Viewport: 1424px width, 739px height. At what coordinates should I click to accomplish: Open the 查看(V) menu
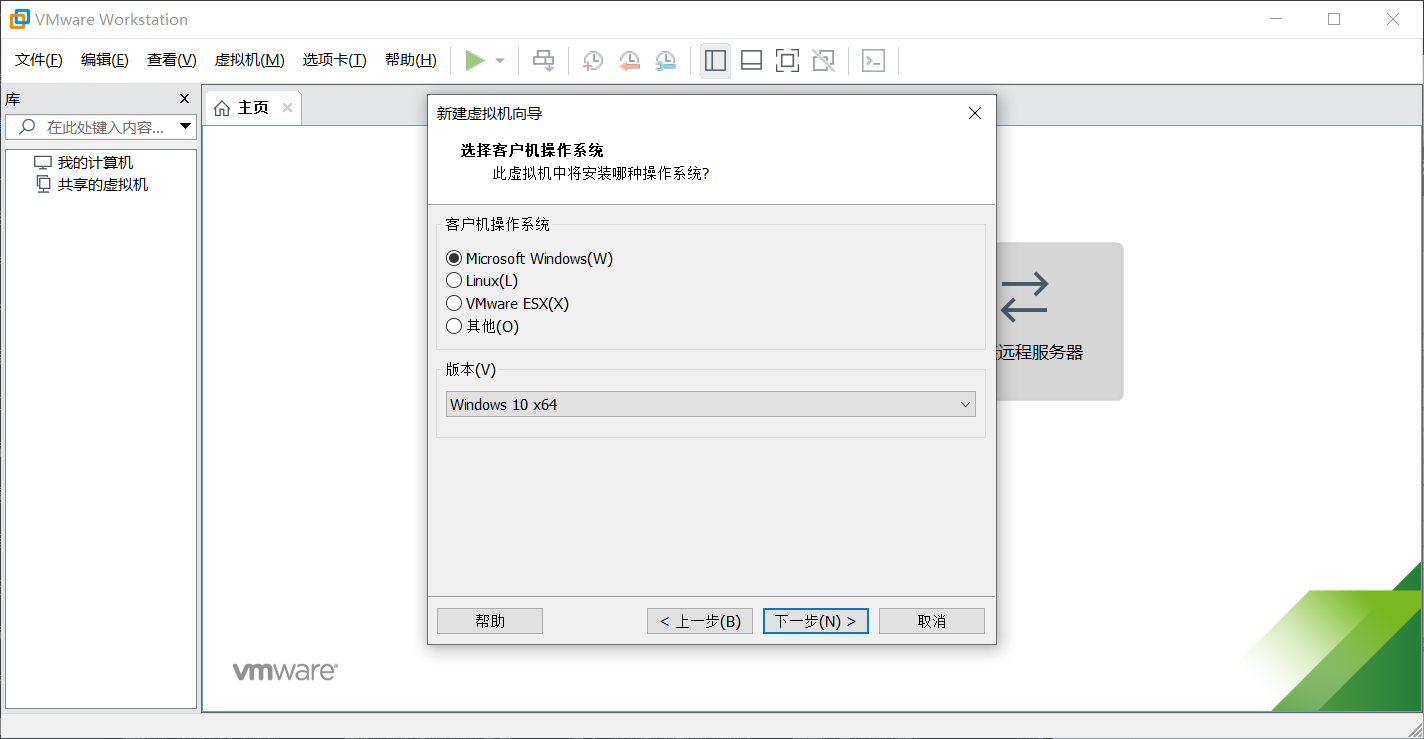tap(172, 60)
